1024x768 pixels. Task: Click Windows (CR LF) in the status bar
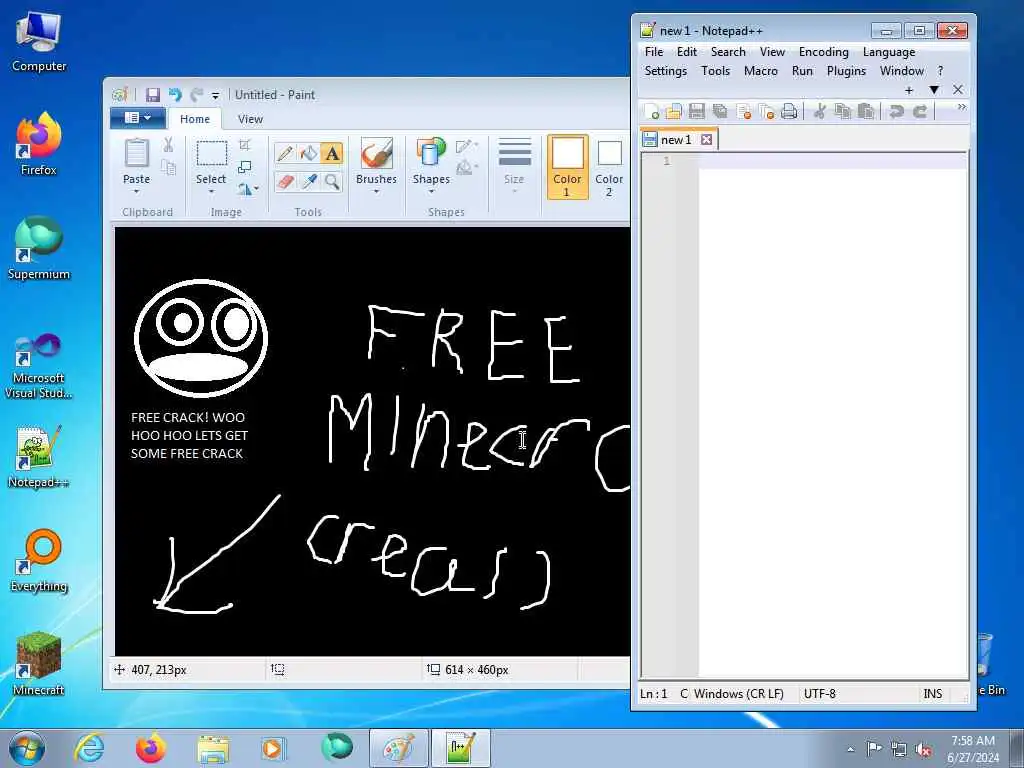click(x=738, y=694)
